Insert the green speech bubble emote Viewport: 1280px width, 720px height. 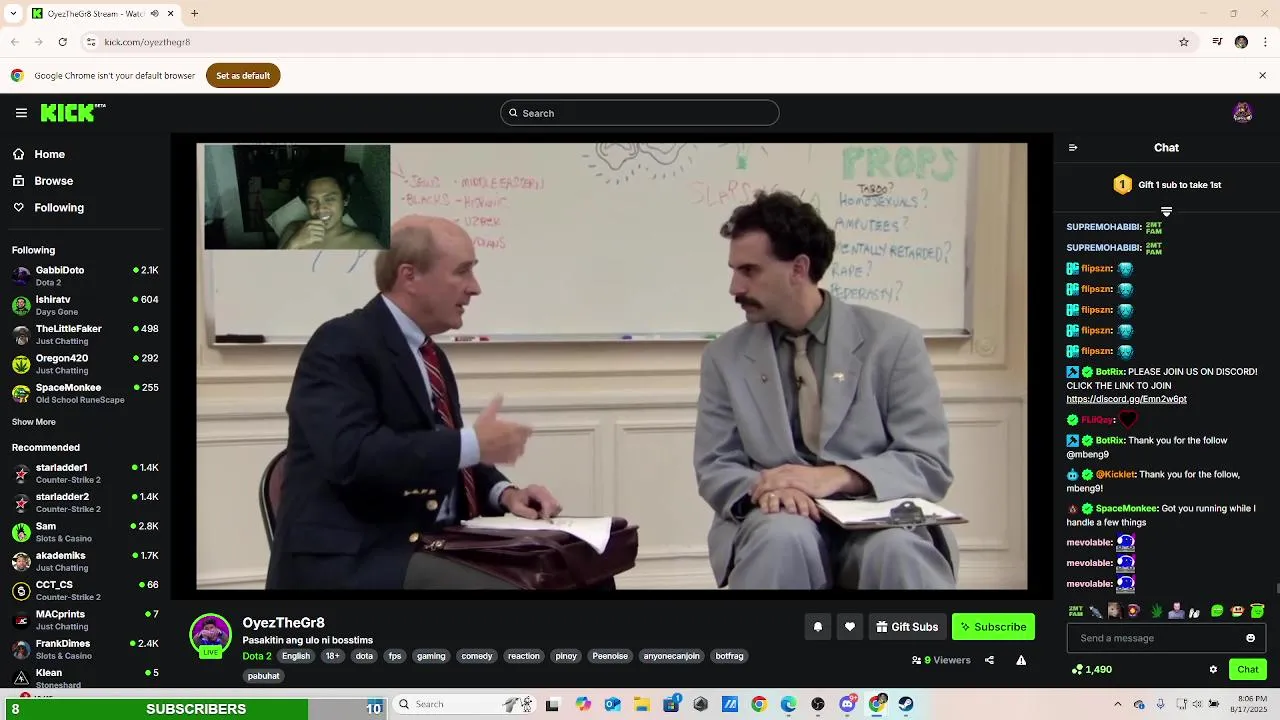coord(1217,611)
